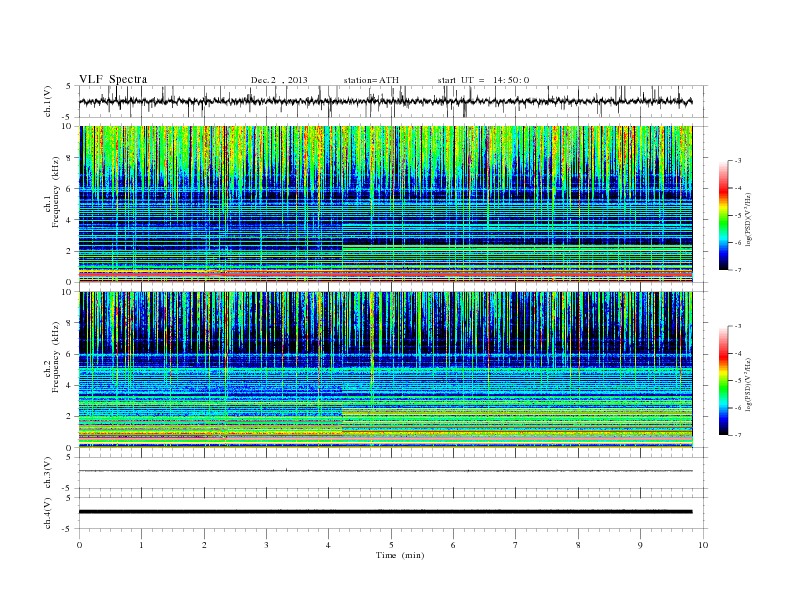Screen dimensions: 792x612
Task: Click the "ch.1(V)" waveform axis label
Action: [x=48, y=100]
